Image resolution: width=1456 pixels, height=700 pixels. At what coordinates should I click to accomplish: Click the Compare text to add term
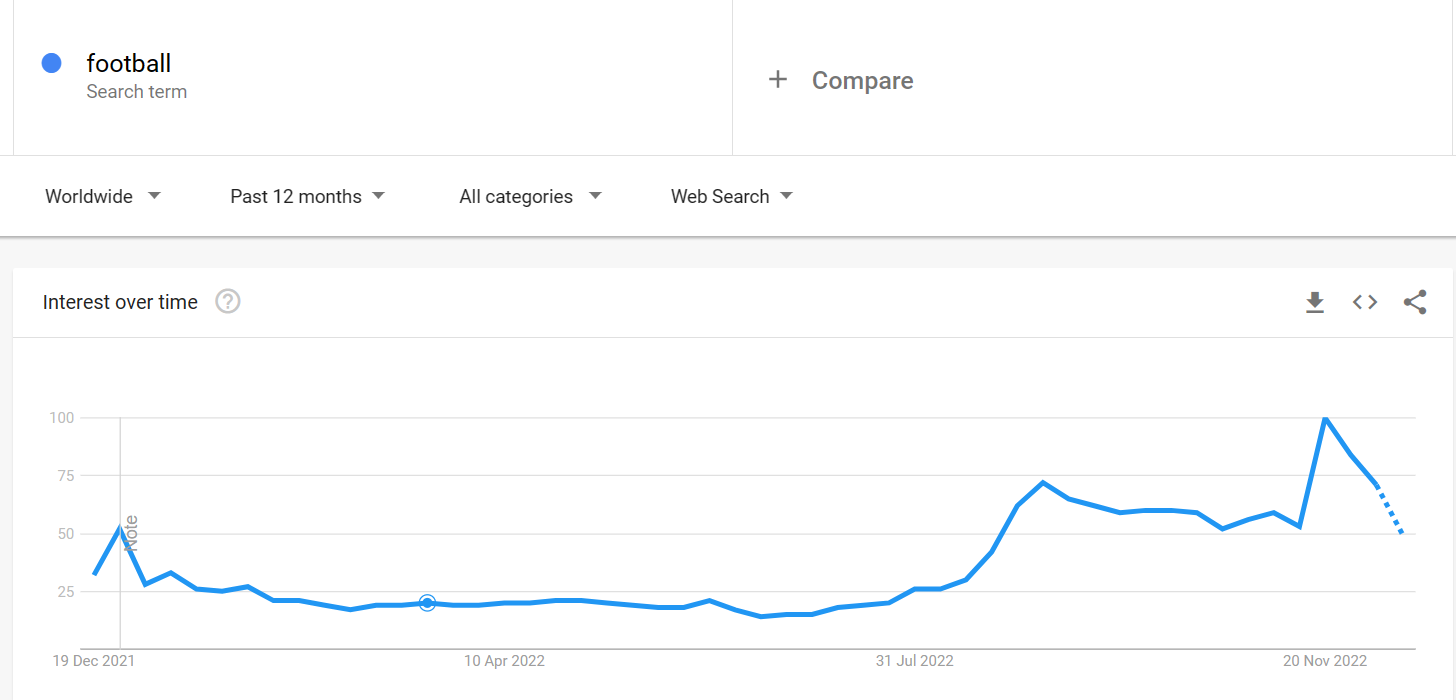tap(863, 81)
